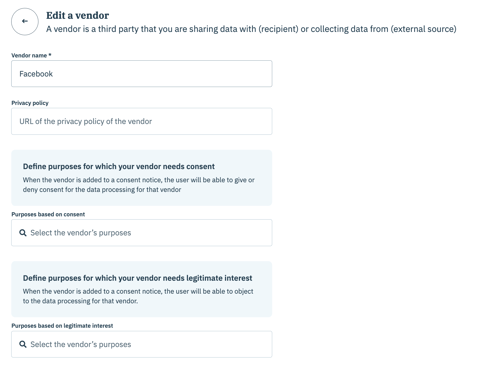
Task: Select the 'vendor needs consent' info box heading
Action: pyautogui.click(x=119, y=166)
